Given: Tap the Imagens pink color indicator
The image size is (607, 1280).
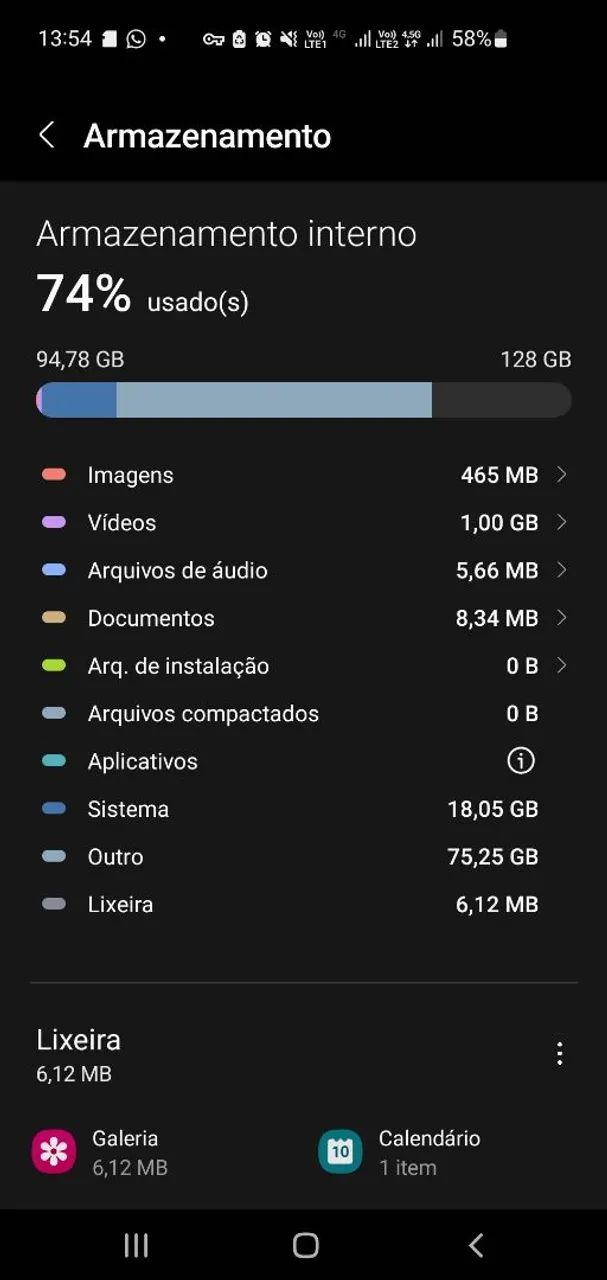Looking at the screenshot, I should tap(54, 475).
